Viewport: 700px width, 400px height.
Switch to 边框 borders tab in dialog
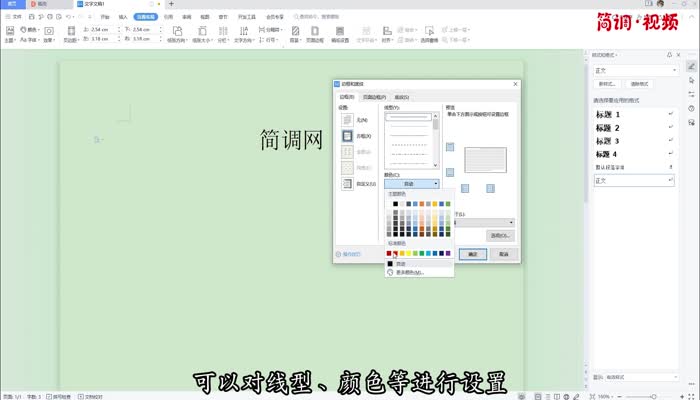(346, 97)
